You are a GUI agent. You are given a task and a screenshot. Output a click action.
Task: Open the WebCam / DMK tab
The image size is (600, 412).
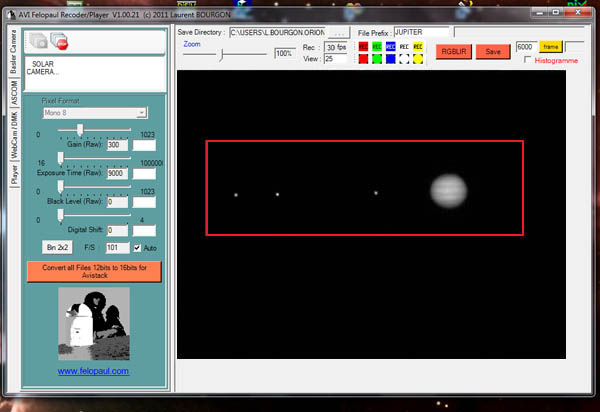(13, 133)
